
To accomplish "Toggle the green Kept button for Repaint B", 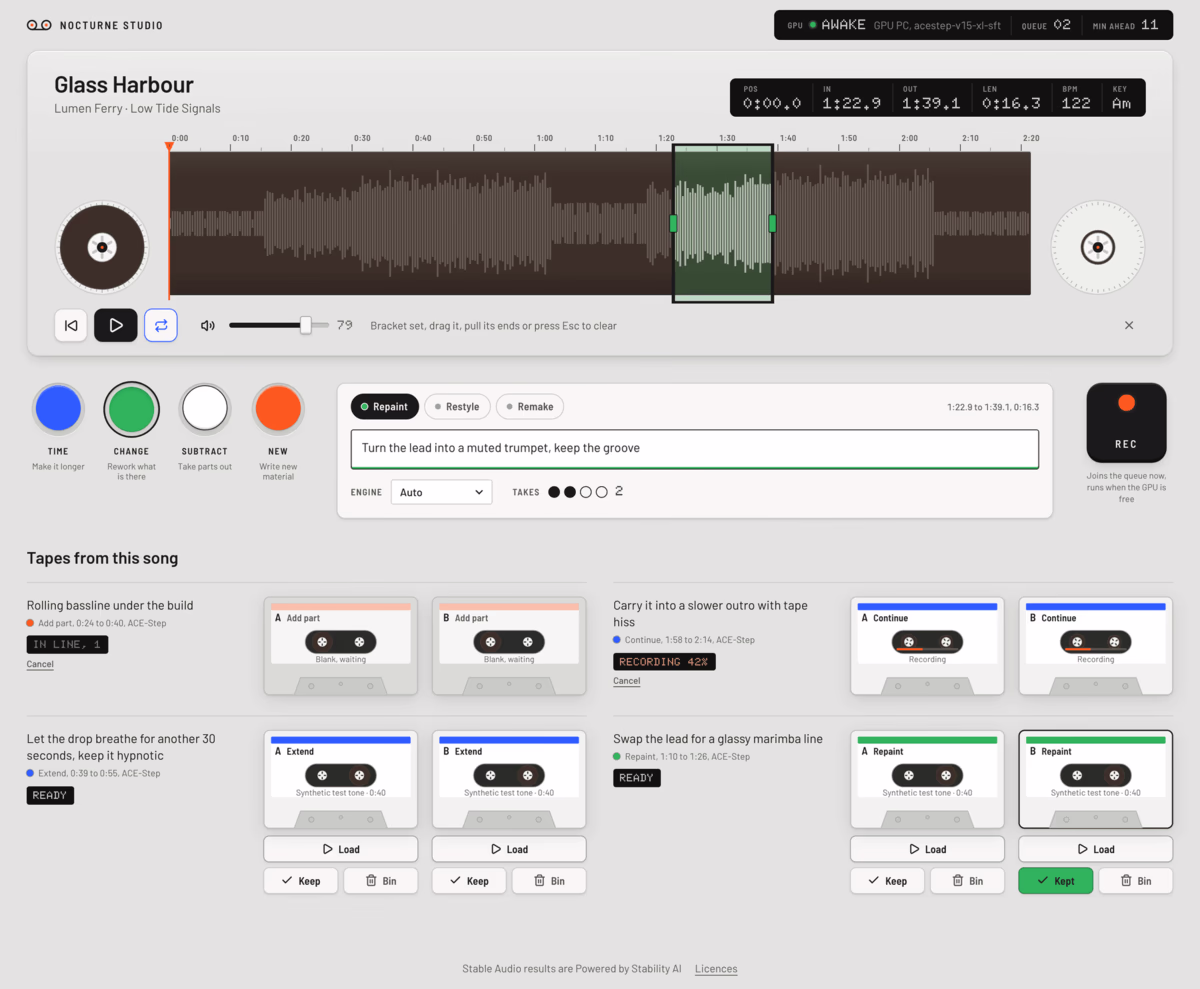I will click(1055, 881).
